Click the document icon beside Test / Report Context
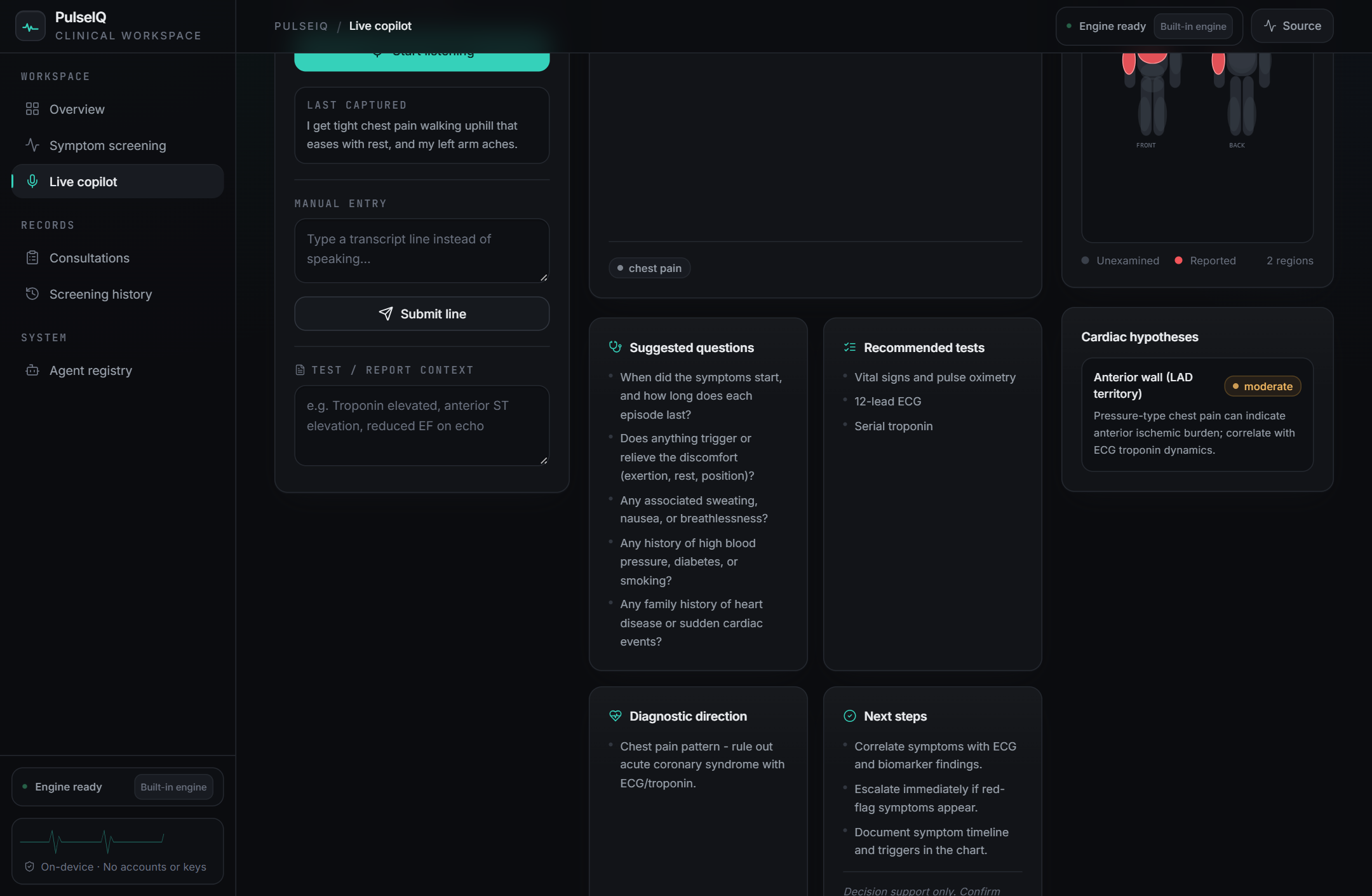Screen dimensions: 1372x896 (x=300, y=370)
